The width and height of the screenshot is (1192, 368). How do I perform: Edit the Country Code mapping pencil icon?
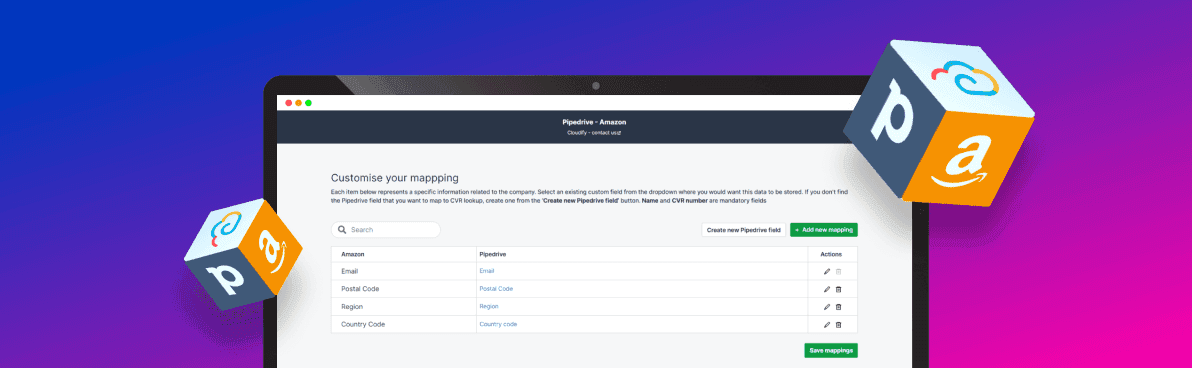[x=827, y=325]
